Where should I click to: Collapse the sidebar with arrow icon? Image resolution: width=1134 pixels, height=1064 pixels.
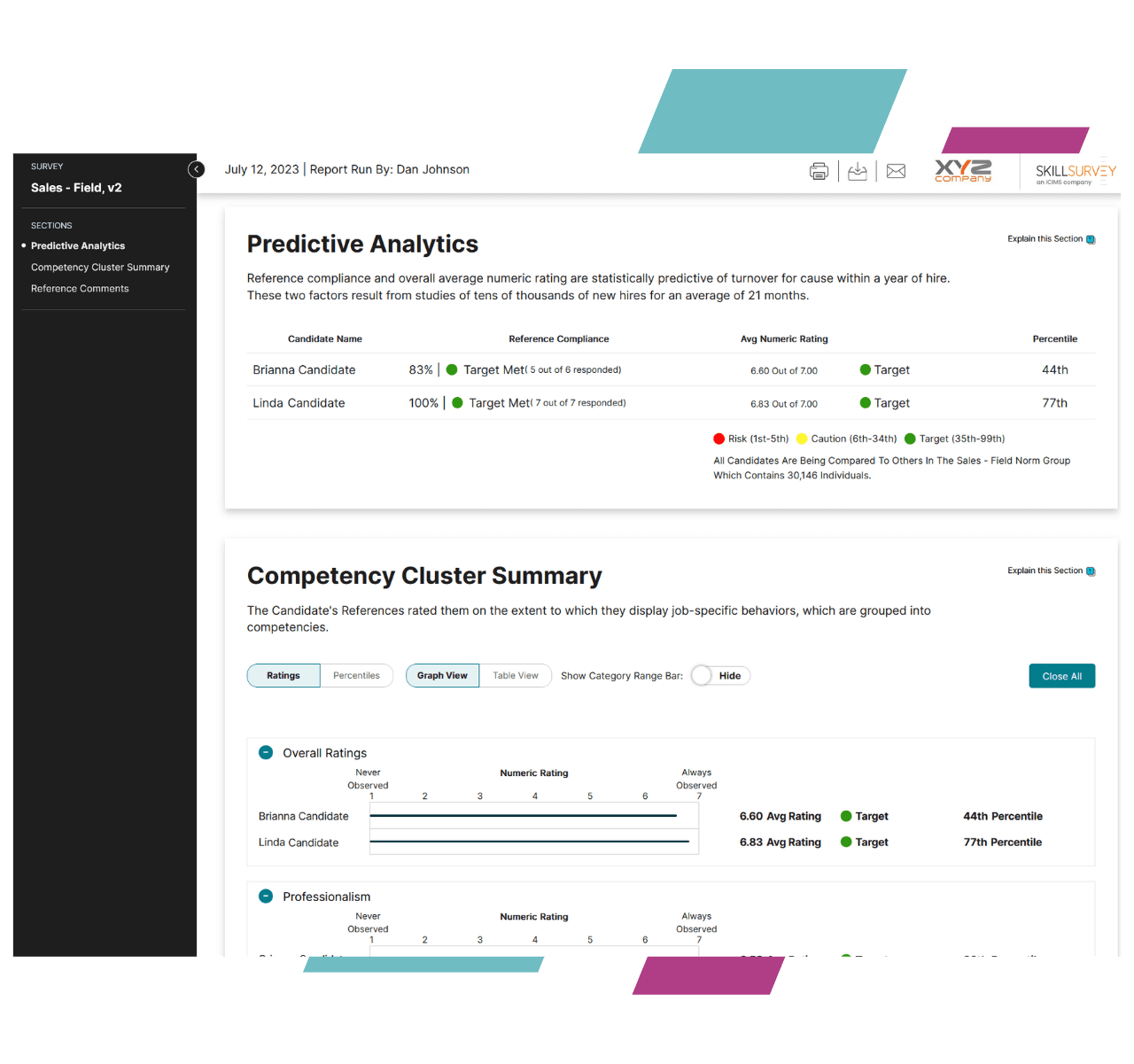pos(197,169)
